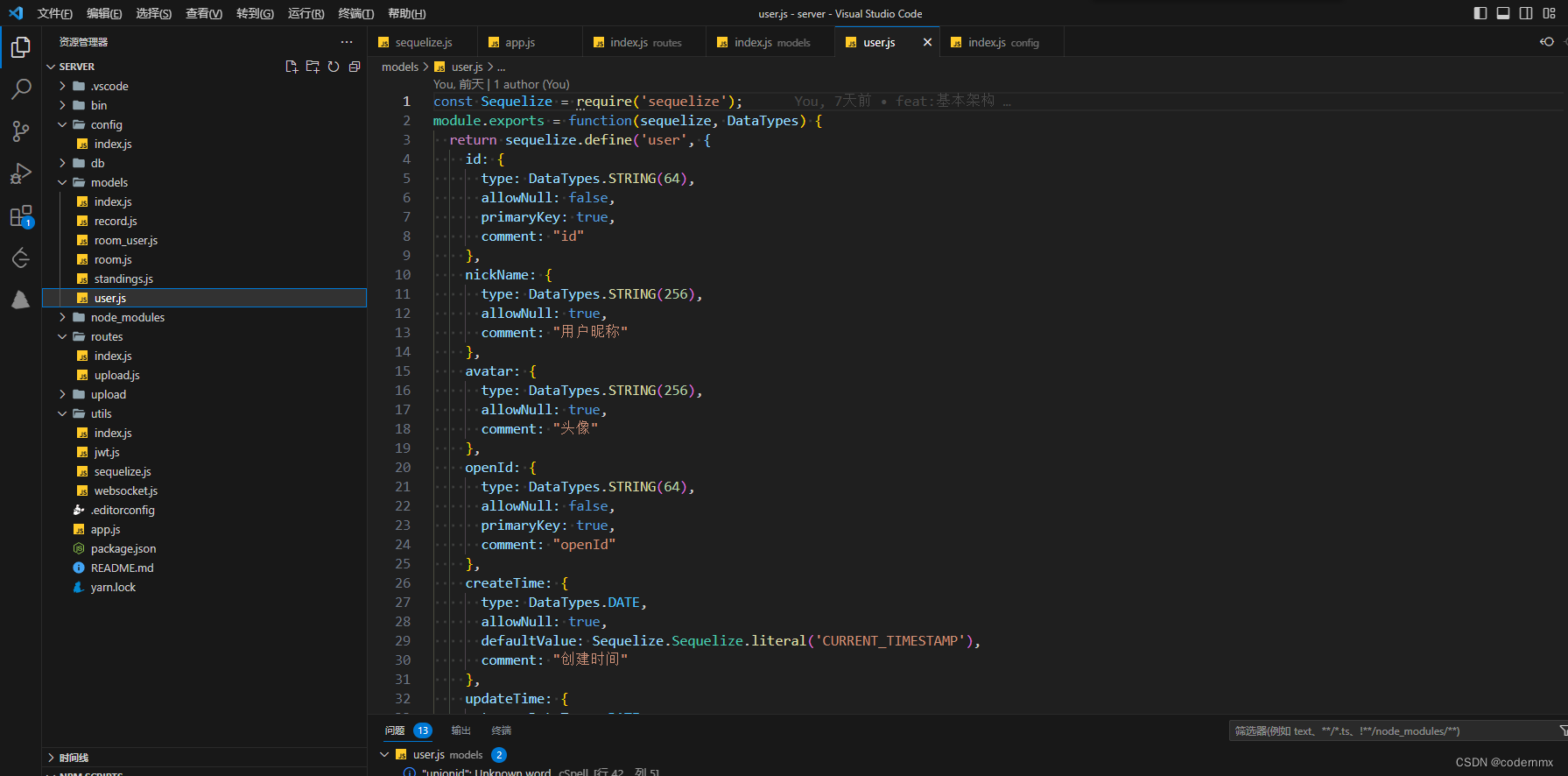This screenshot has width=1568, height=776.
Task: Refresh the SERVER explorer tree
Action: 334,67
